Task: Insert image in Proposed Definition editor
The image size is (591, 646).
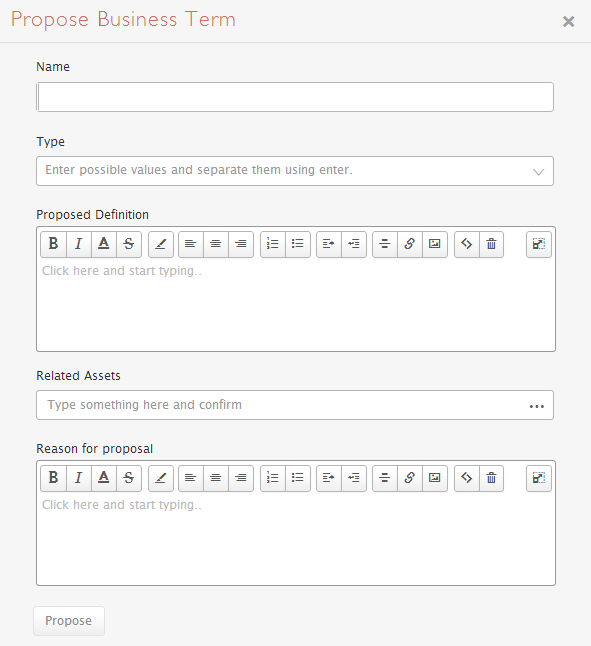Action: (434, 244)
